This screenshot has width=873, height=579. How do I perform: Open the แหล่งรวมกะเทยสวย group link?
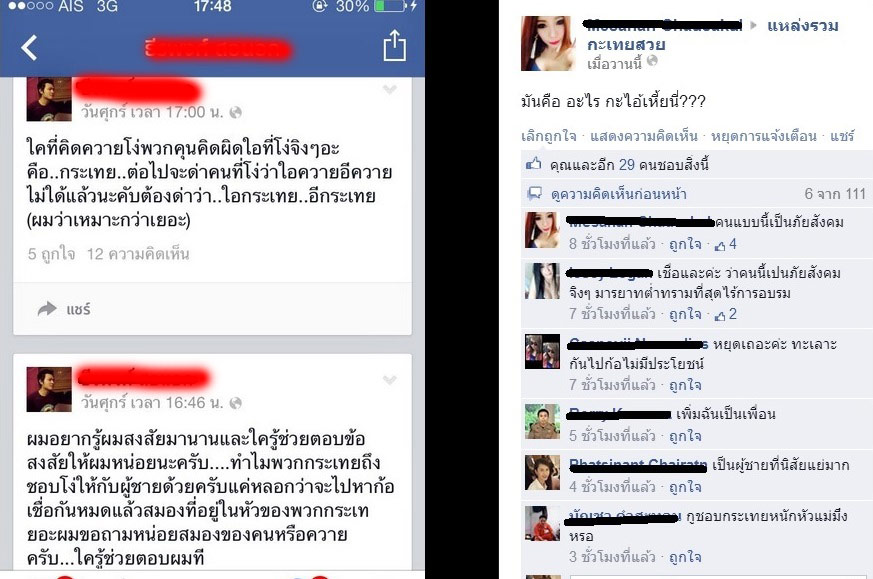click(713, 35)
